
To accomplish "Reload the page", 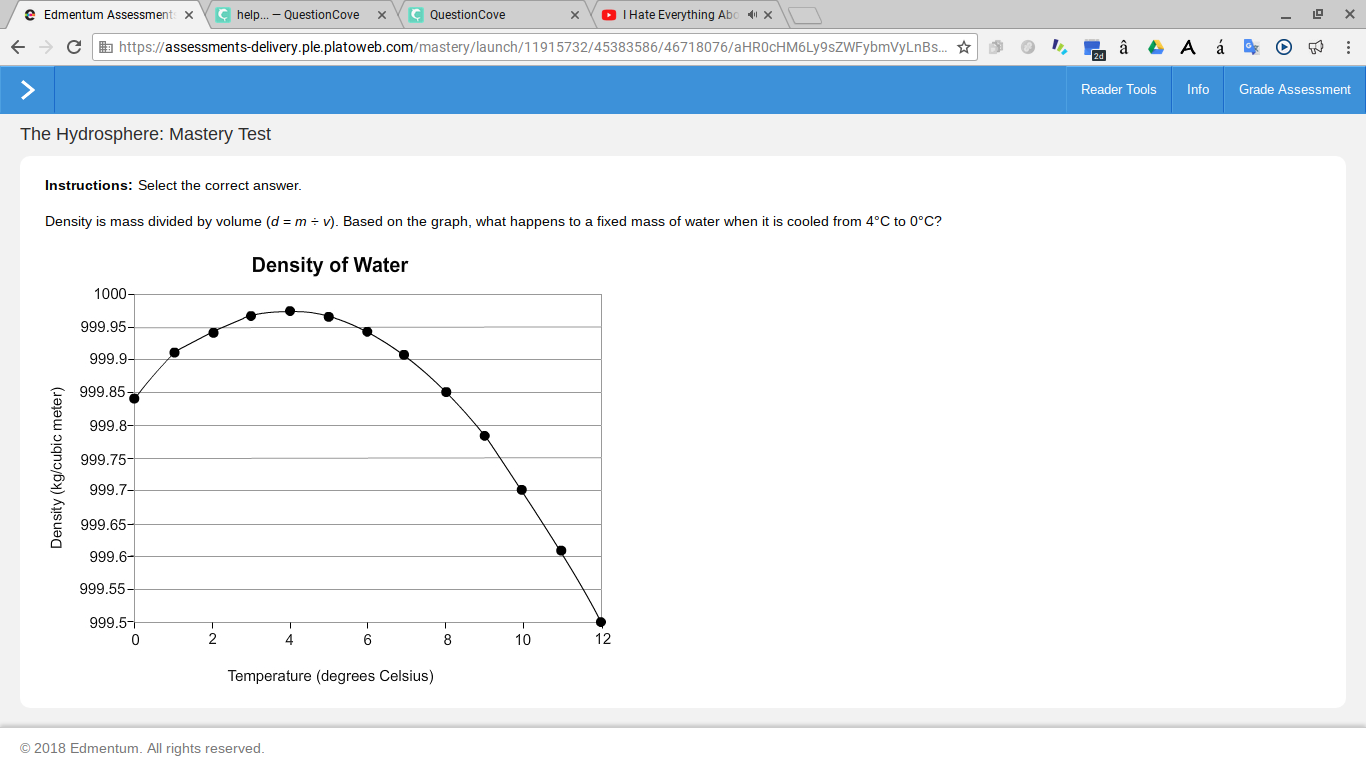I will pyautogui.click(x=73, y=47).
